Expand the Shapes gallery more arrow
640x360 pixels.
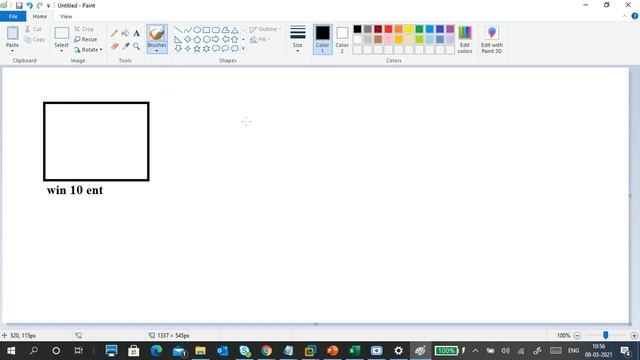(244, 49)
